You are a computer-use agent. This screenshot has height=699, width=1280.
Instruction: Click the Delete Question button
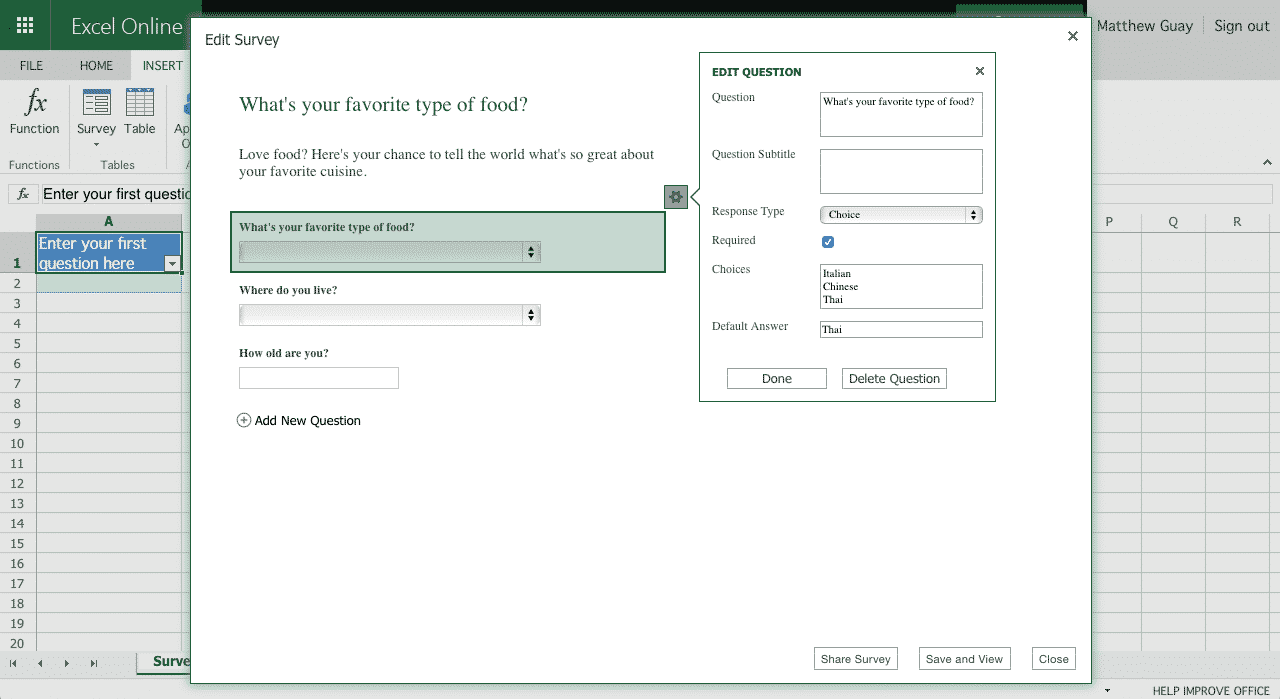point(894,379)
